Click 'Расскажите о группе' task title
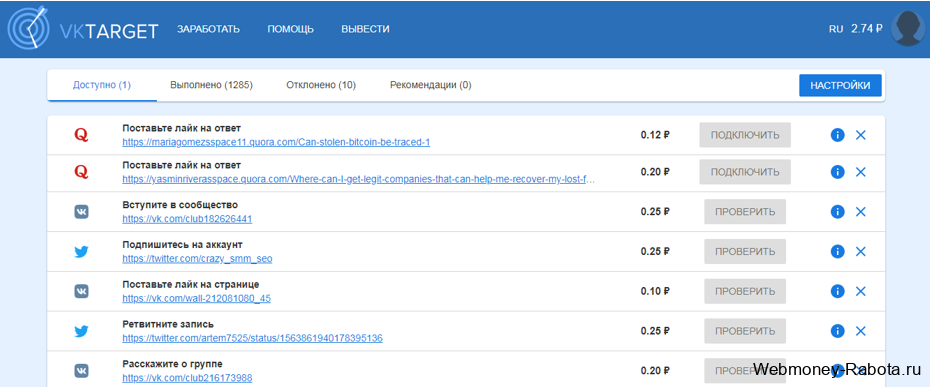 click(x=173, y=364)
